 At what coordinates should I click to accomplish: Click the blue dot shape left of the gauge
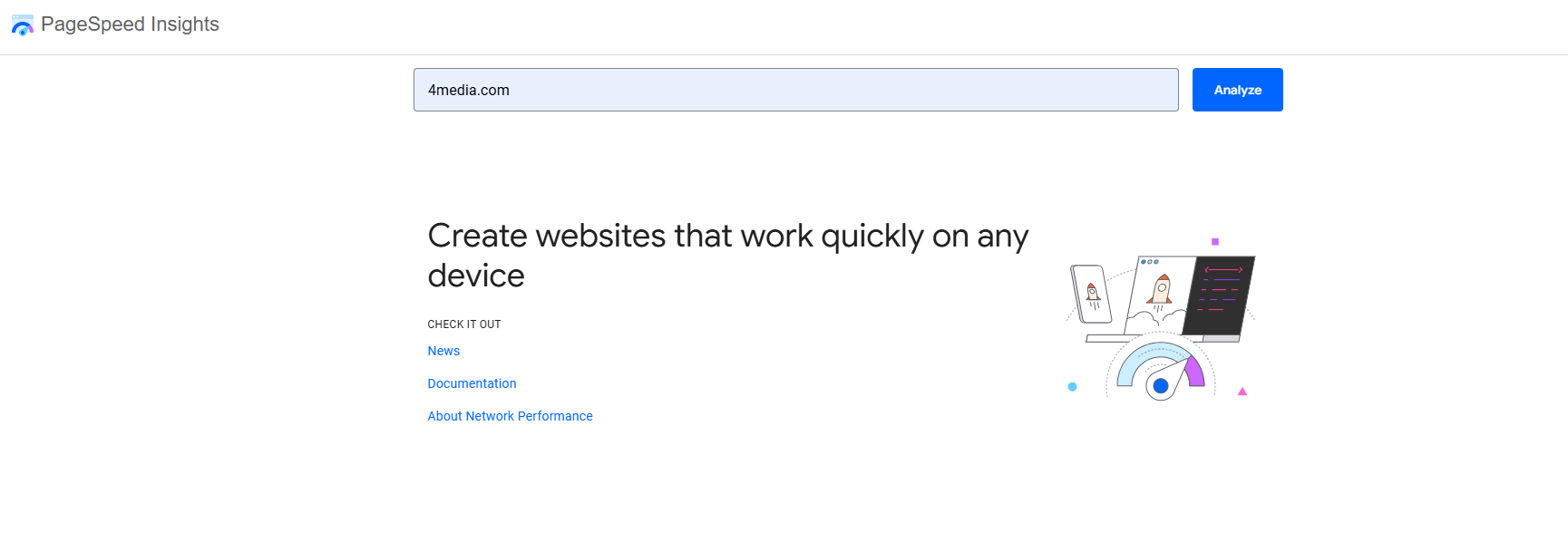[1072, 386]
